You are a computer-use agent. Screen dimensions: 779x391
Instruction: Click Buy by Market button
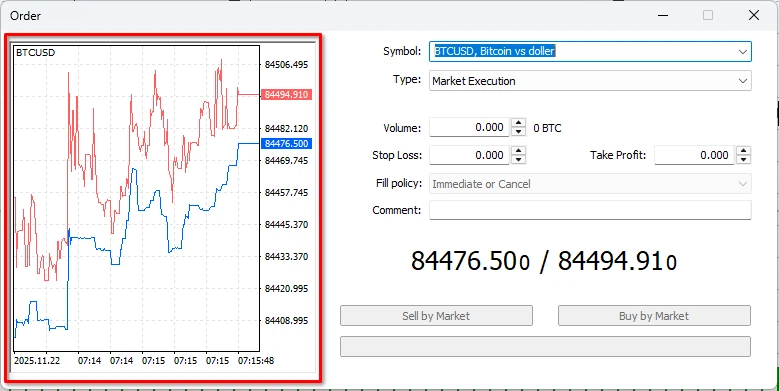(654, 316)
